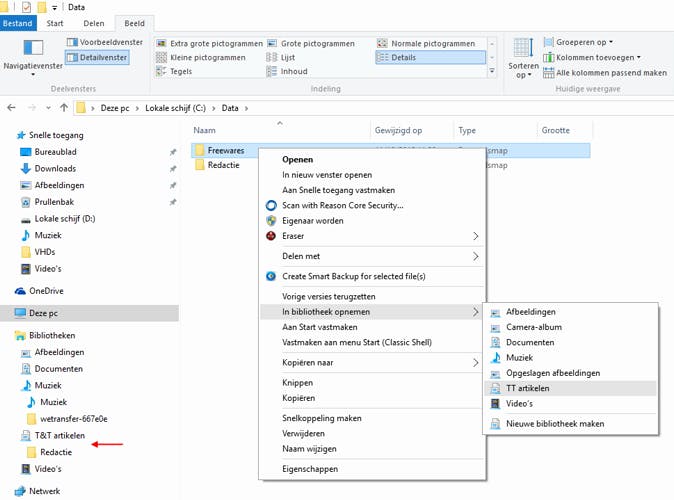Switch to the Start ribbon tab

click(56, 22)
